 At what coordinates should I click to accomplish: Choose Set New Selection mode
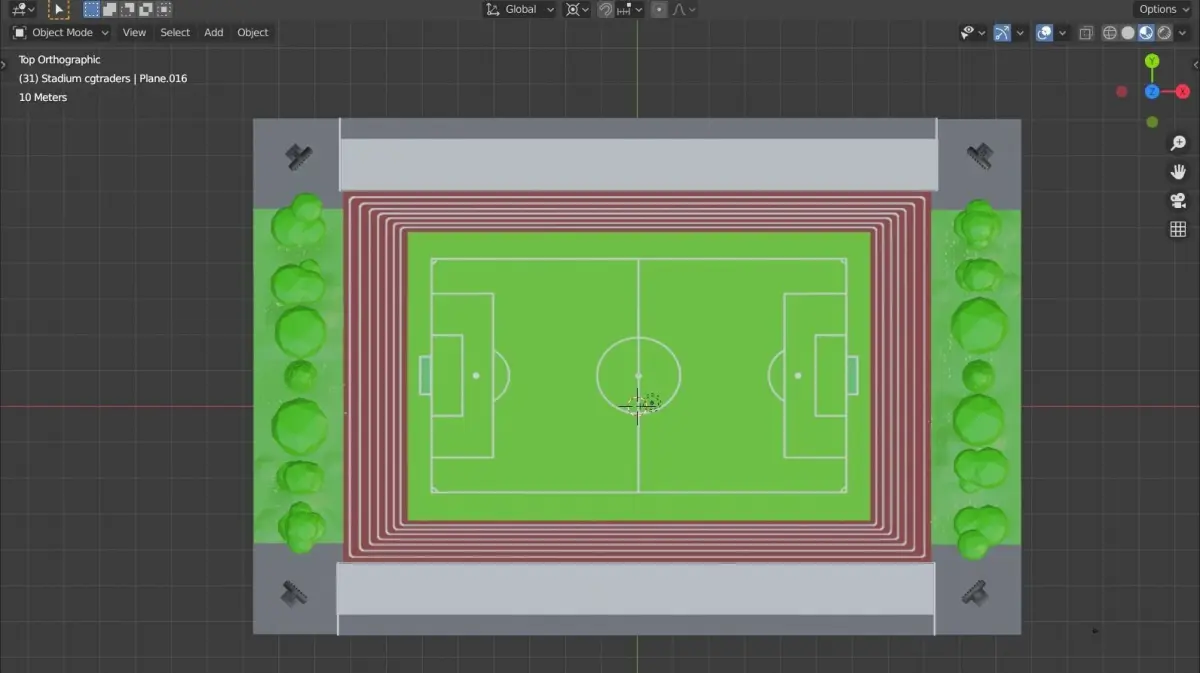(92, 9)
